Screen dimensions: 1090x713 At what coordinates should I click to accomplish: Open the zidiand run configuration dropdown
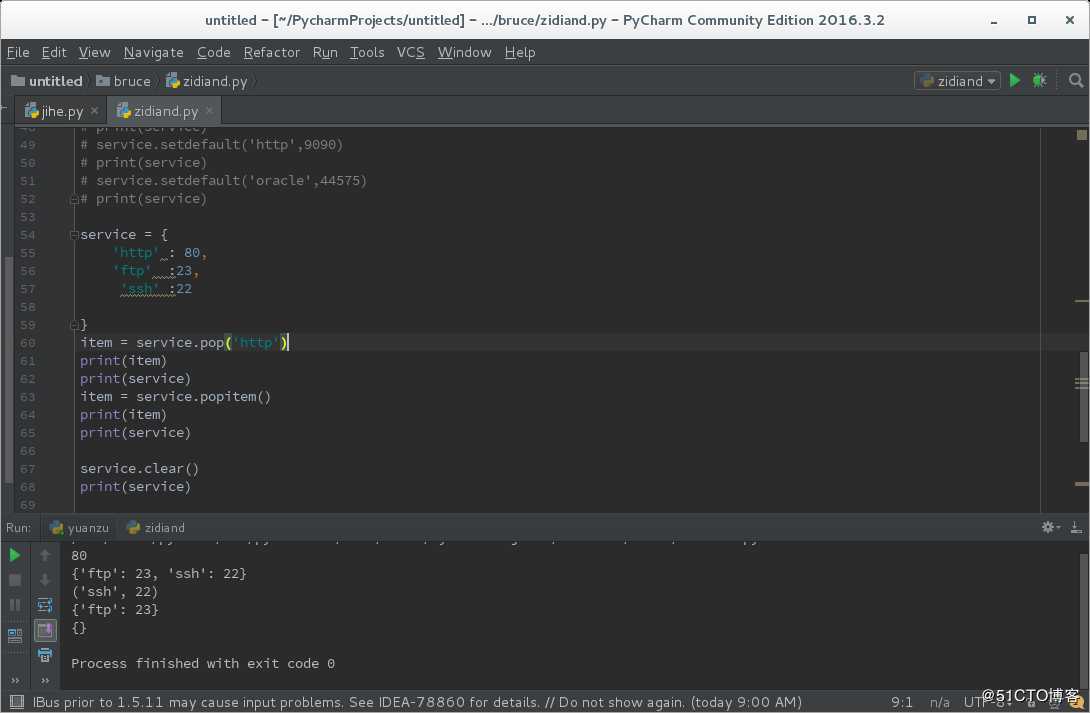pos(957,81)
